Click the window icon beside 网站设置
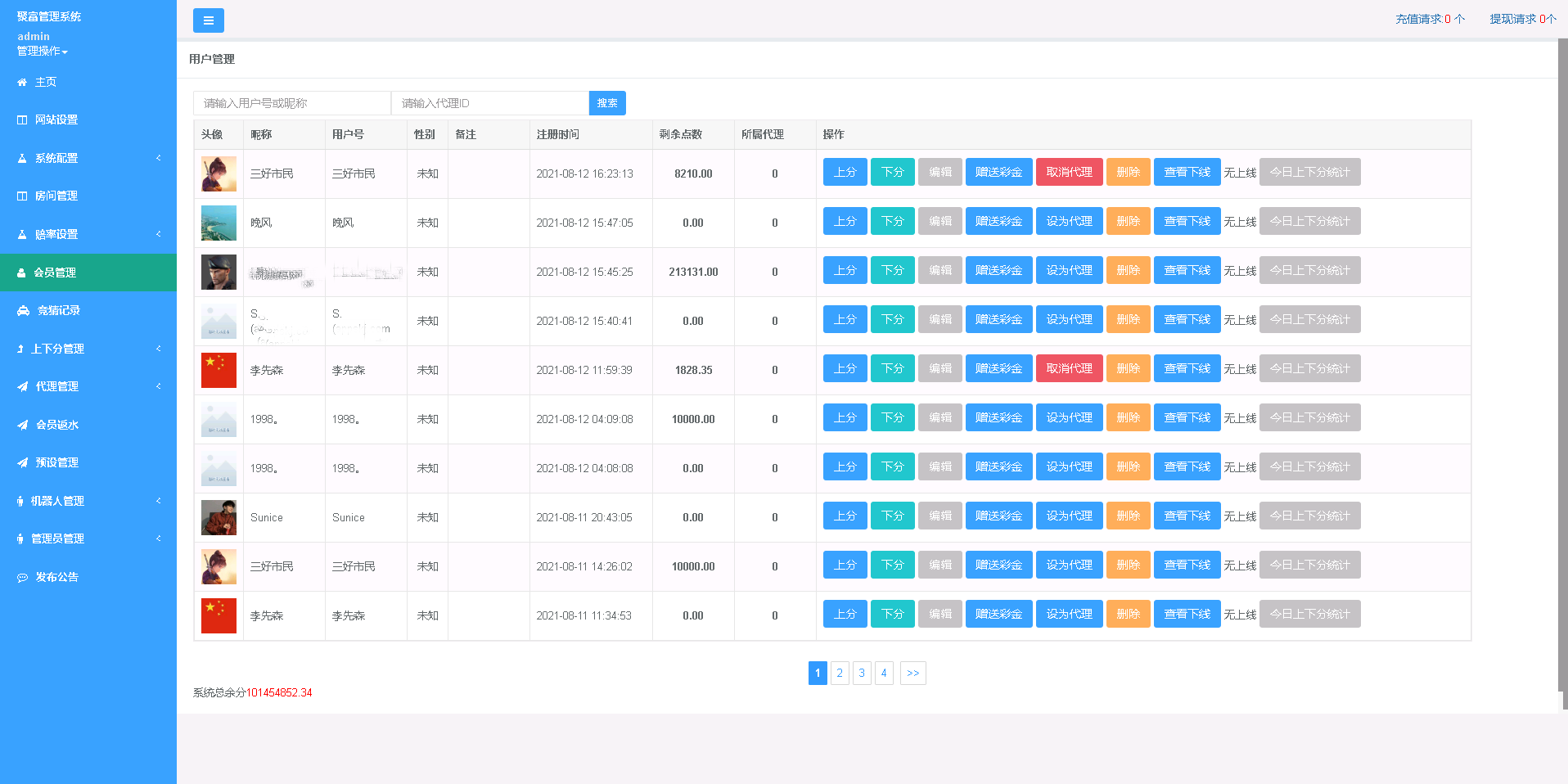The height and width of the screenshot is (784, 1568). [22, 120]
